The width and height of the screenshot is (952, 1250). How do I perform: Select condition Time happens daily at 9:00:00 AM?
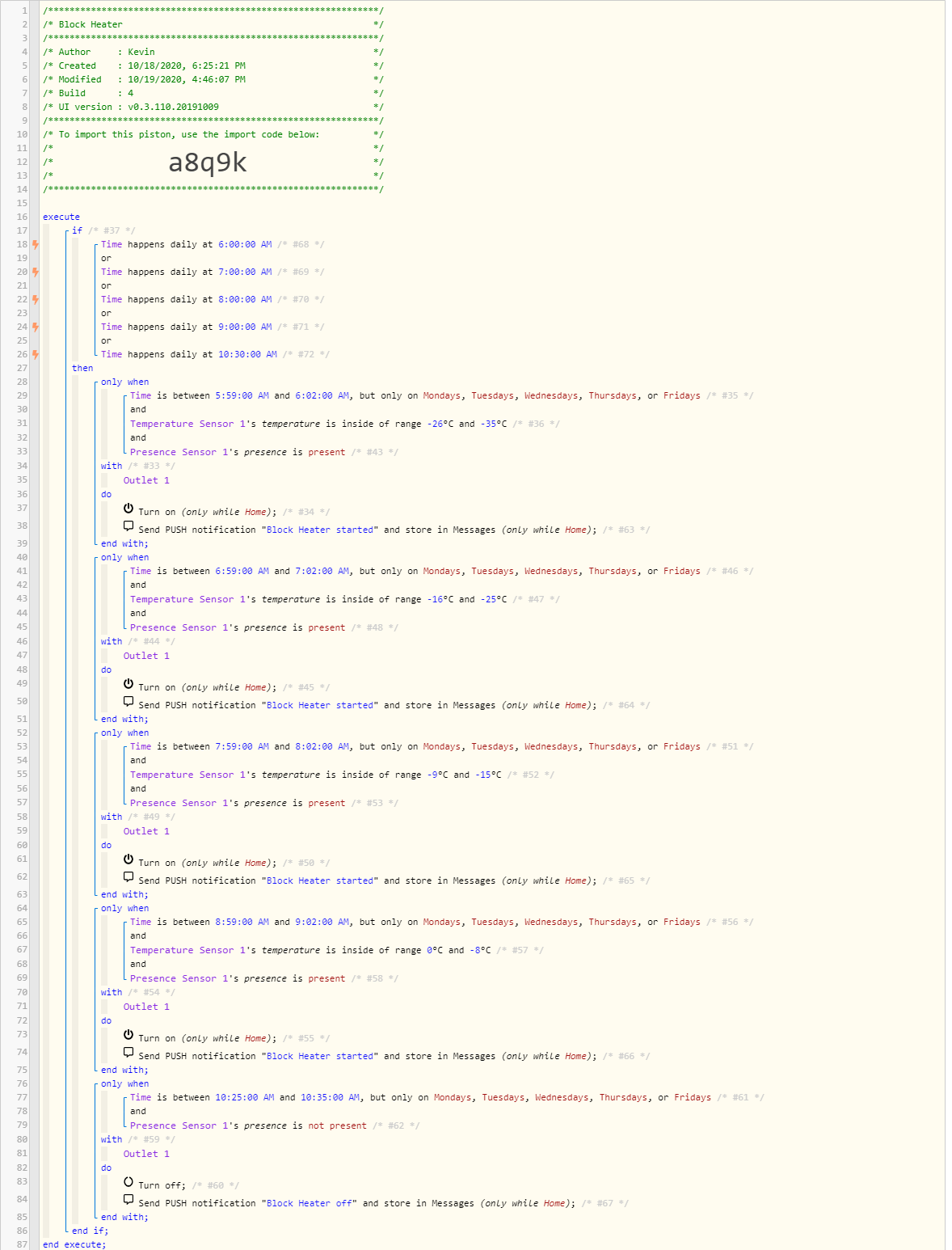coord(213,327)
